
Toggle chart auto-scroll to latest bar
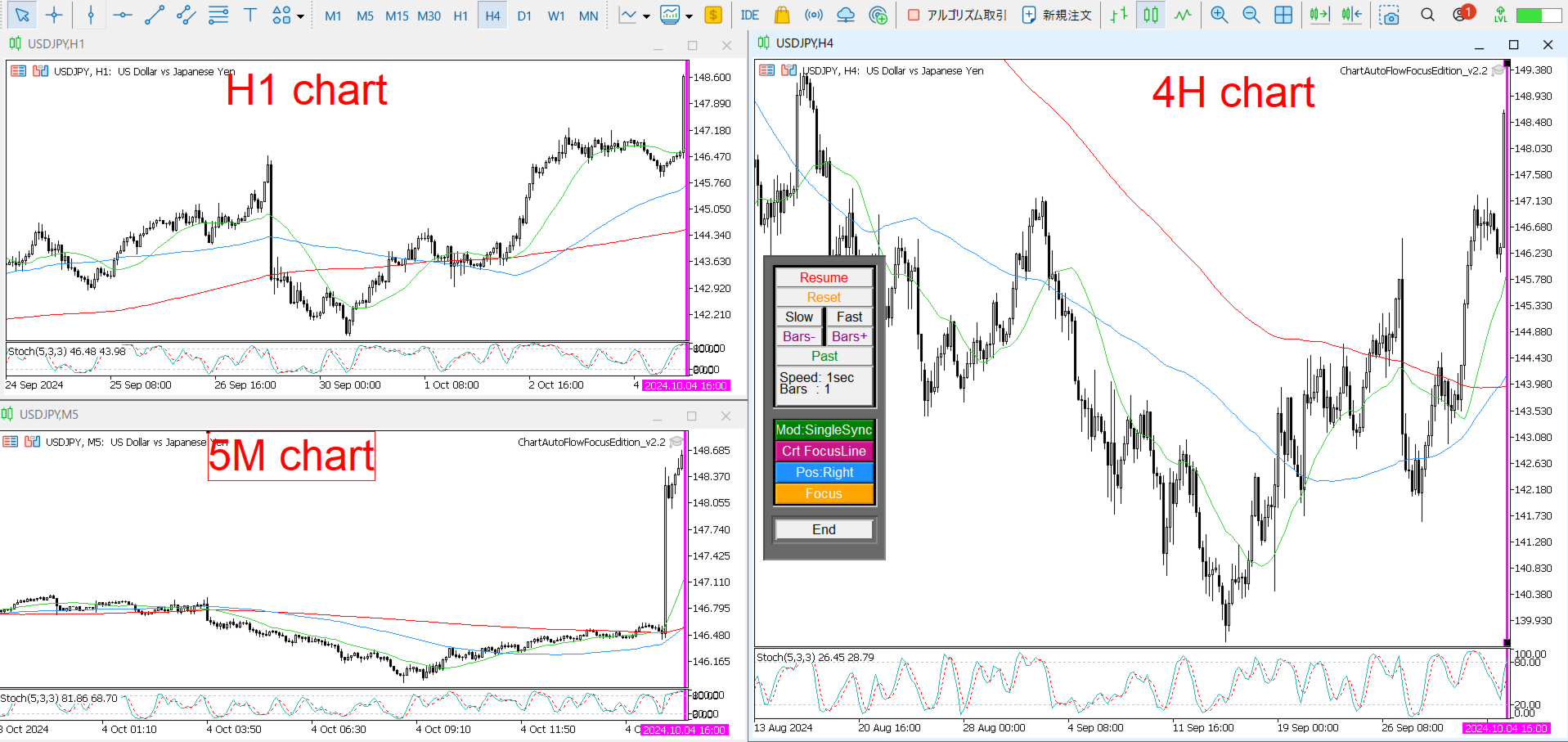tap(1319, 15)
